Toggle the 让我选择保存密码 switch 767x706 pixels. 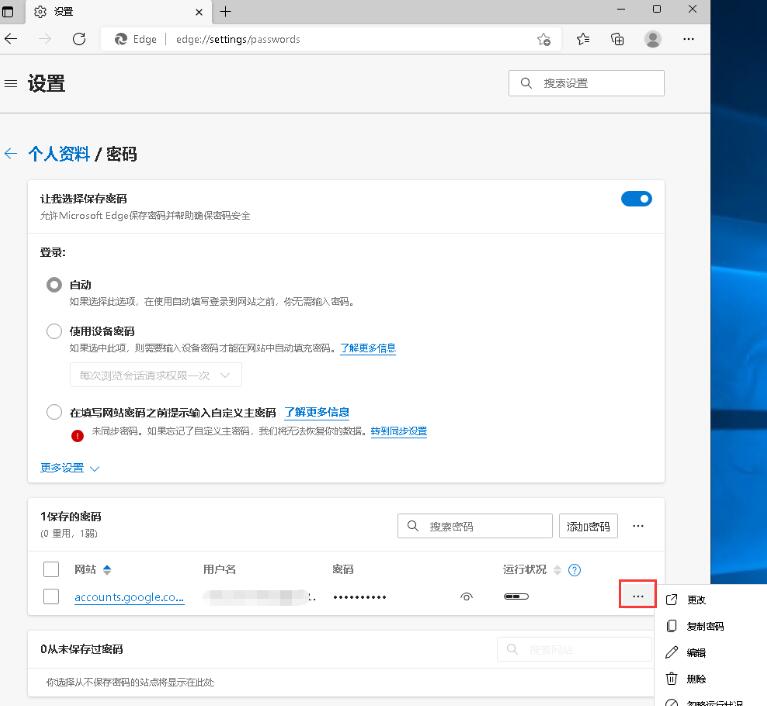pos(636,199)
